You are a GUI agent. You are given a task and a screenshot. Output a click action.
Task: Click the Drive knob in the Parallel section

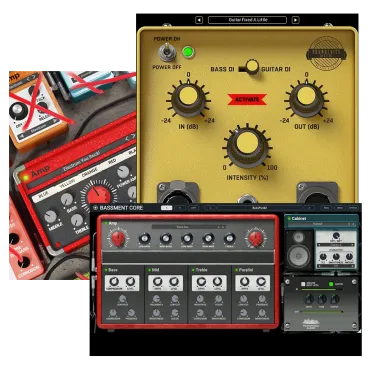click(244, 282)
